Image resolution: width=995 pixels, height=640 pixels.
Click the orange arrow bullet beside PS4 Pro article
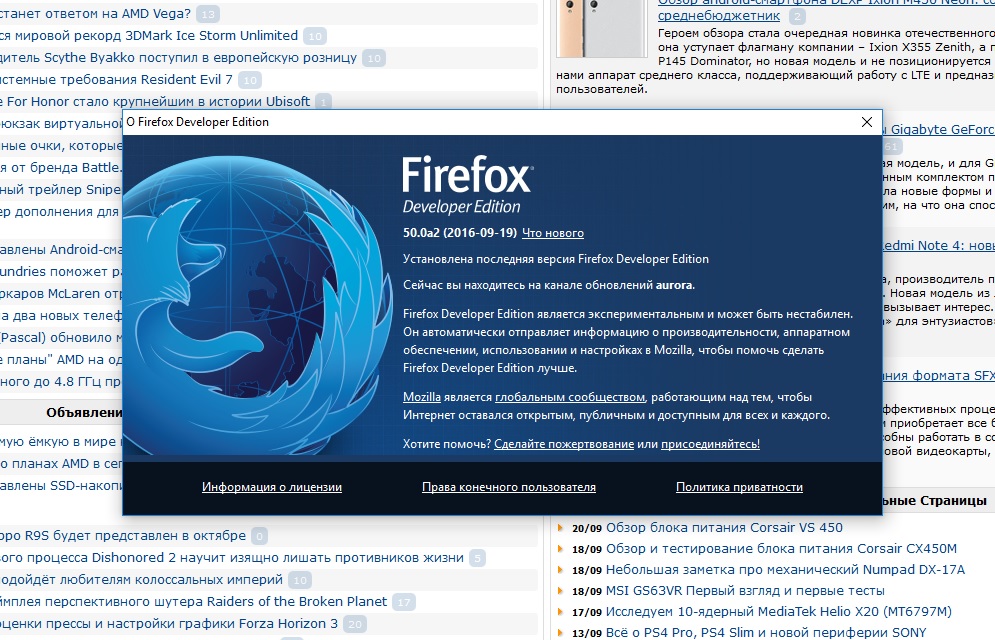click(x=560, y=632)
